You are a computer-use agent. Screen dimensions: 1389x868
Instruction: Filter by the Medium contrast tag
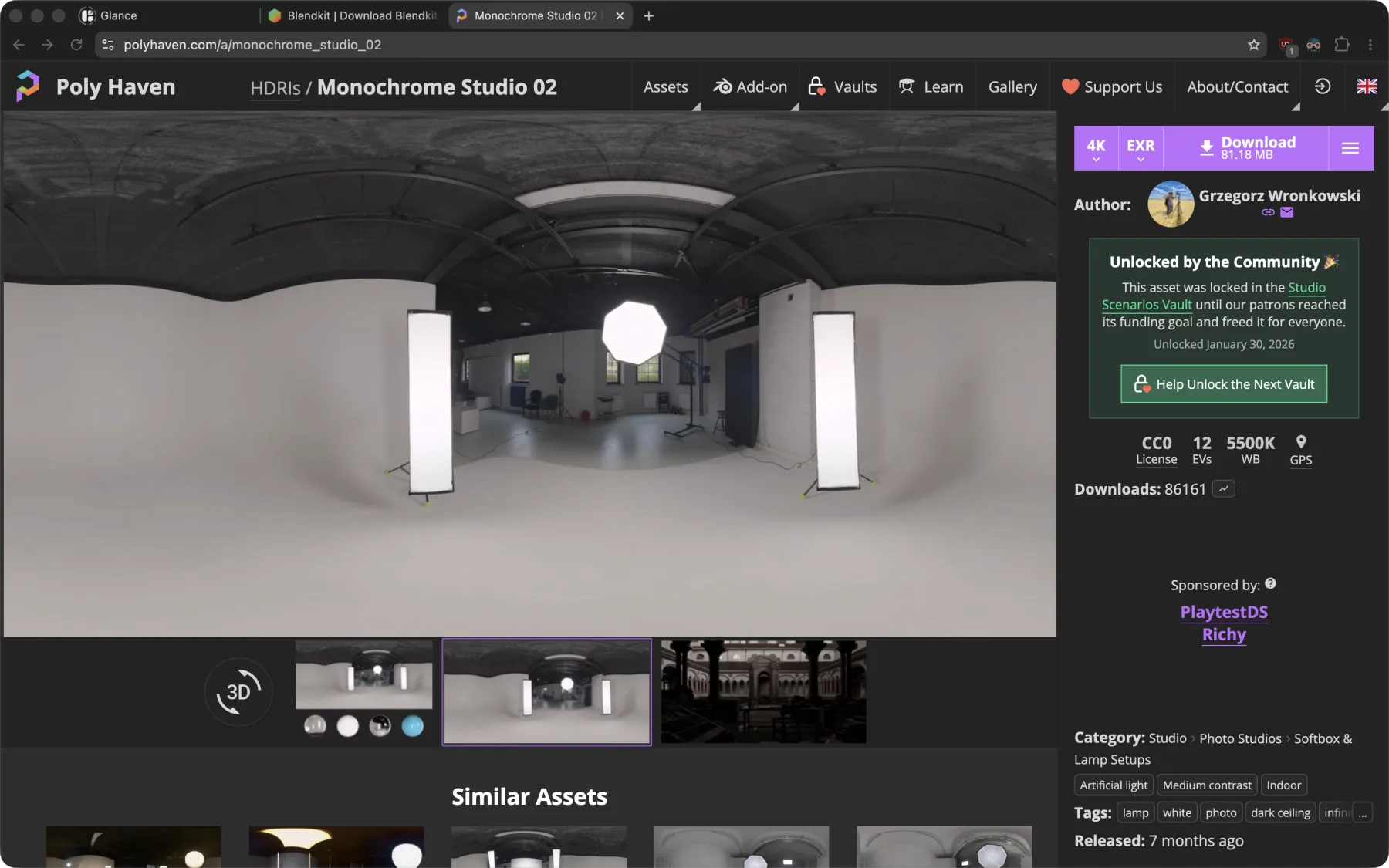click(x=1207, y=785)
